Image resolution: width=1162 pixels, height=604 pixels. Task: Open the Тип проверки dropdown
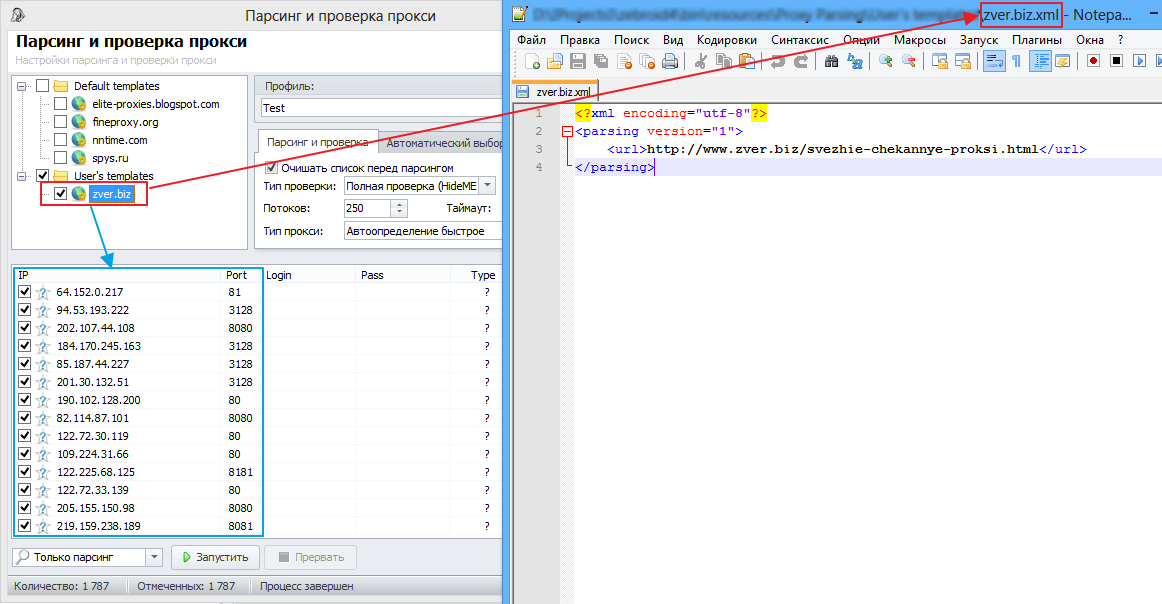[487, 186]
